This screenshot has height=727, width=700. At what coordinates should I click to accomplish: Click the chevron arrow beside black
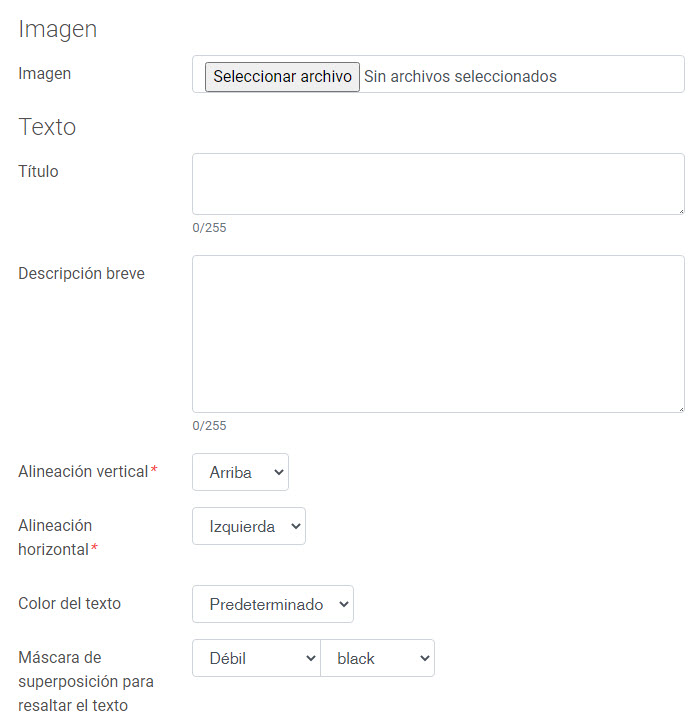424,658
